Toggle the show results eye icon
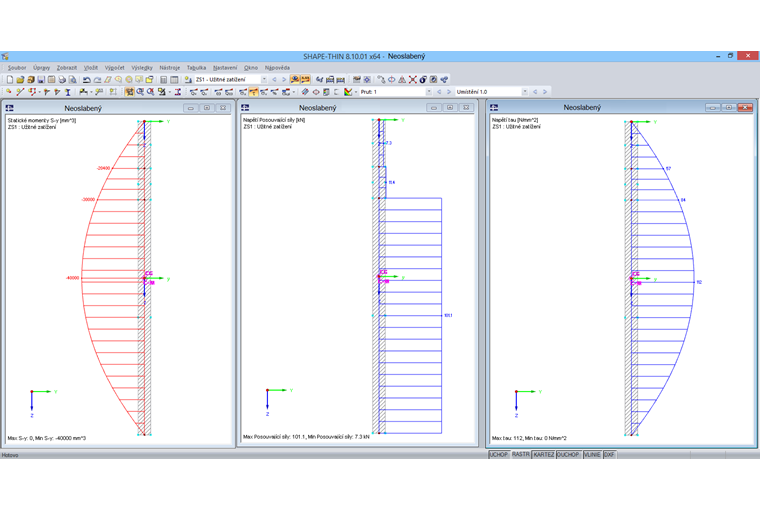 pyautogui.click(x=295, y=80)
